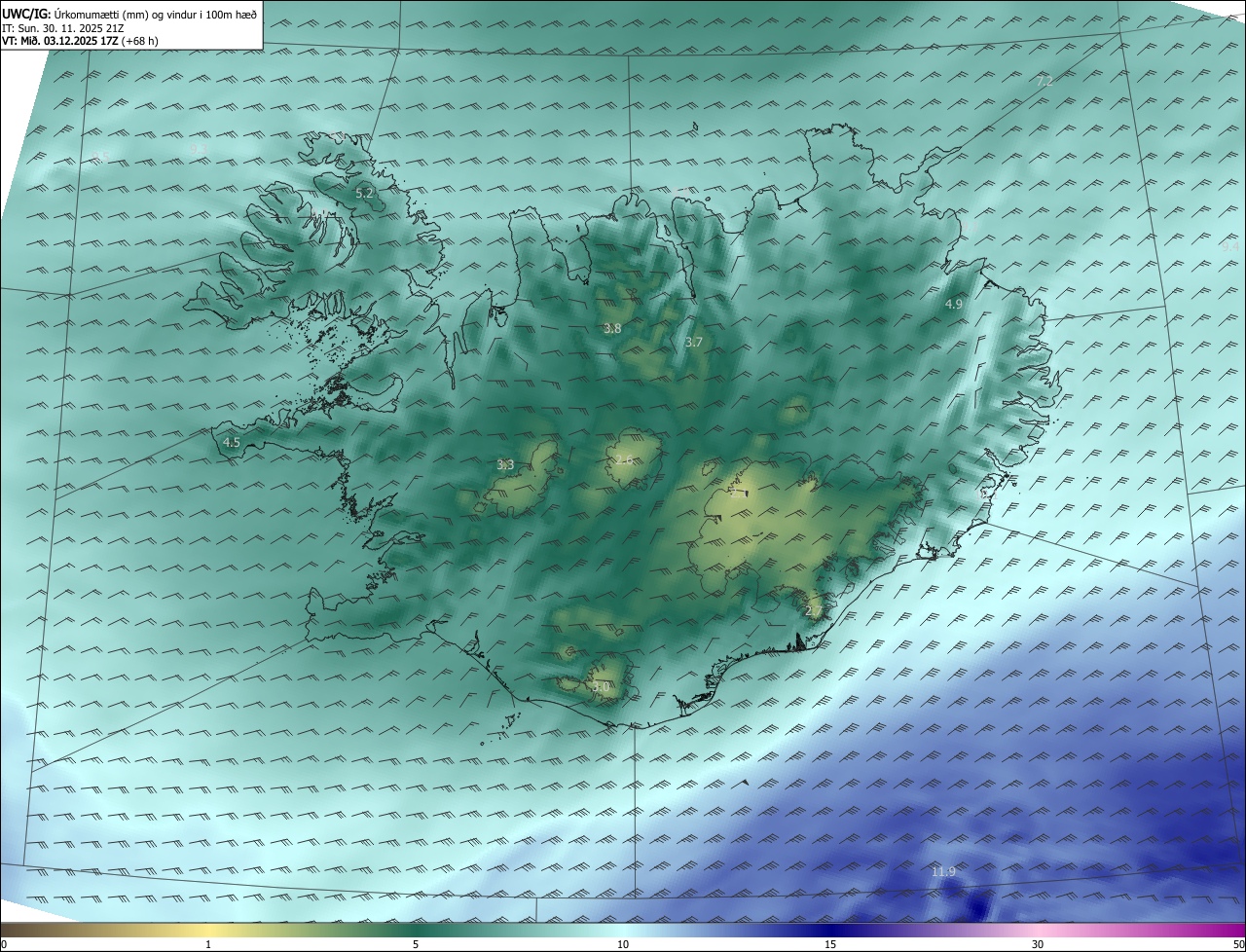This screenshot has height=952, width=1246.
Task: Click the 3.0 value over the southern glacier
Action: tap(601, 687)
